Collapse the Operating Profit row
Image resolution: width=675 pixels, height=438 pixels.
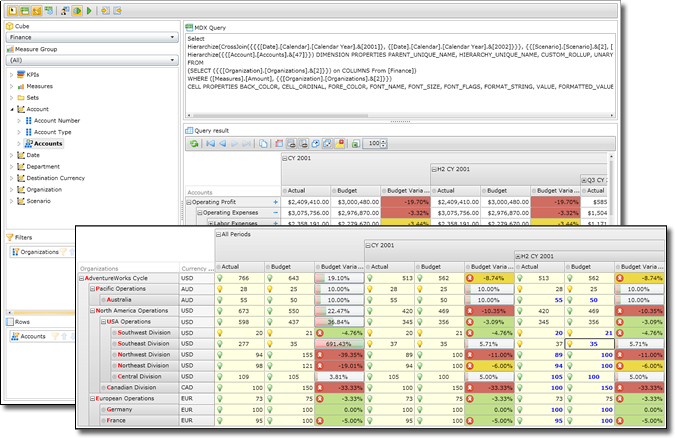click(190, 201)
